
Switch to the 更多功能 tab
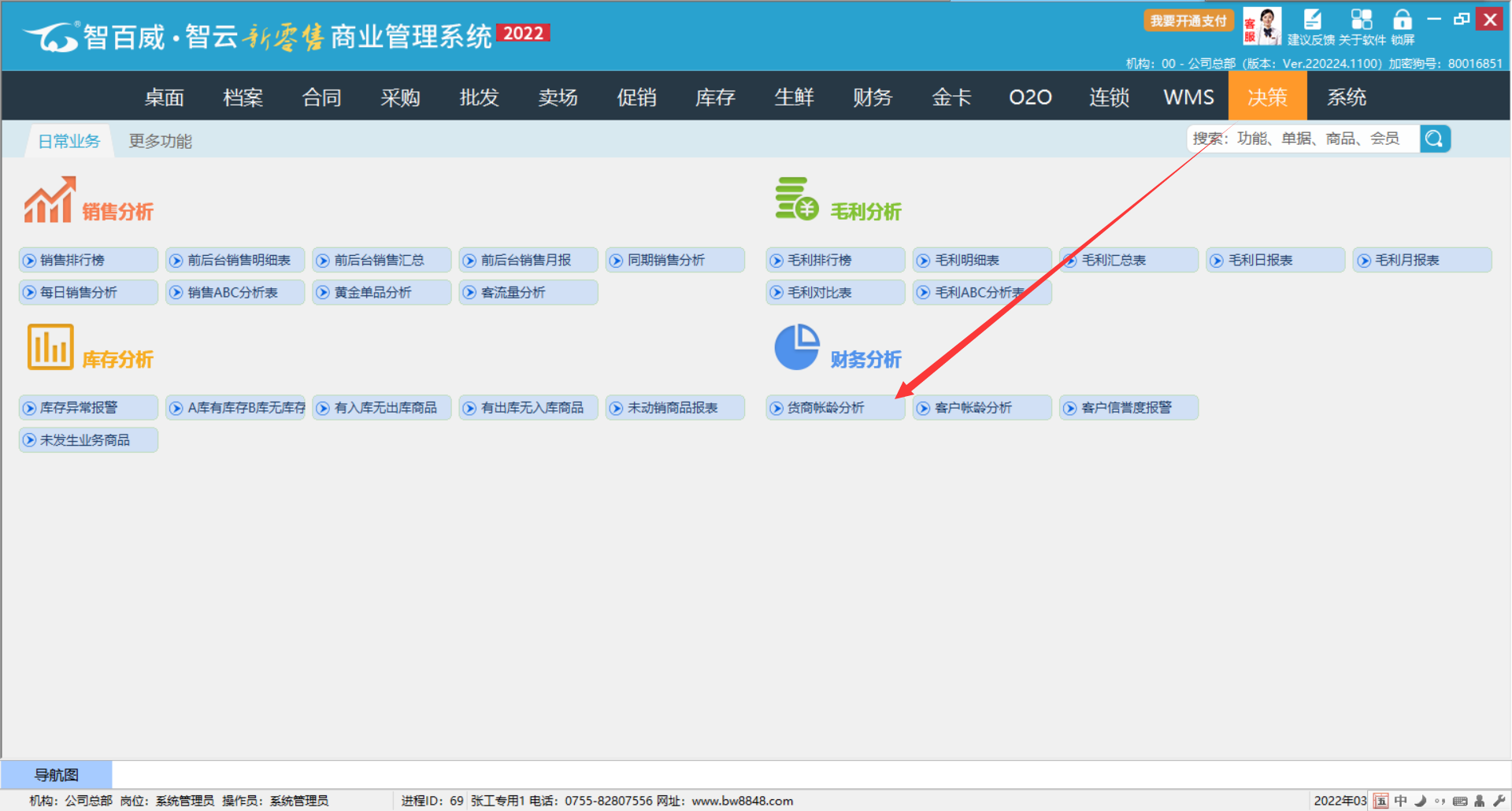click(161, 141)
